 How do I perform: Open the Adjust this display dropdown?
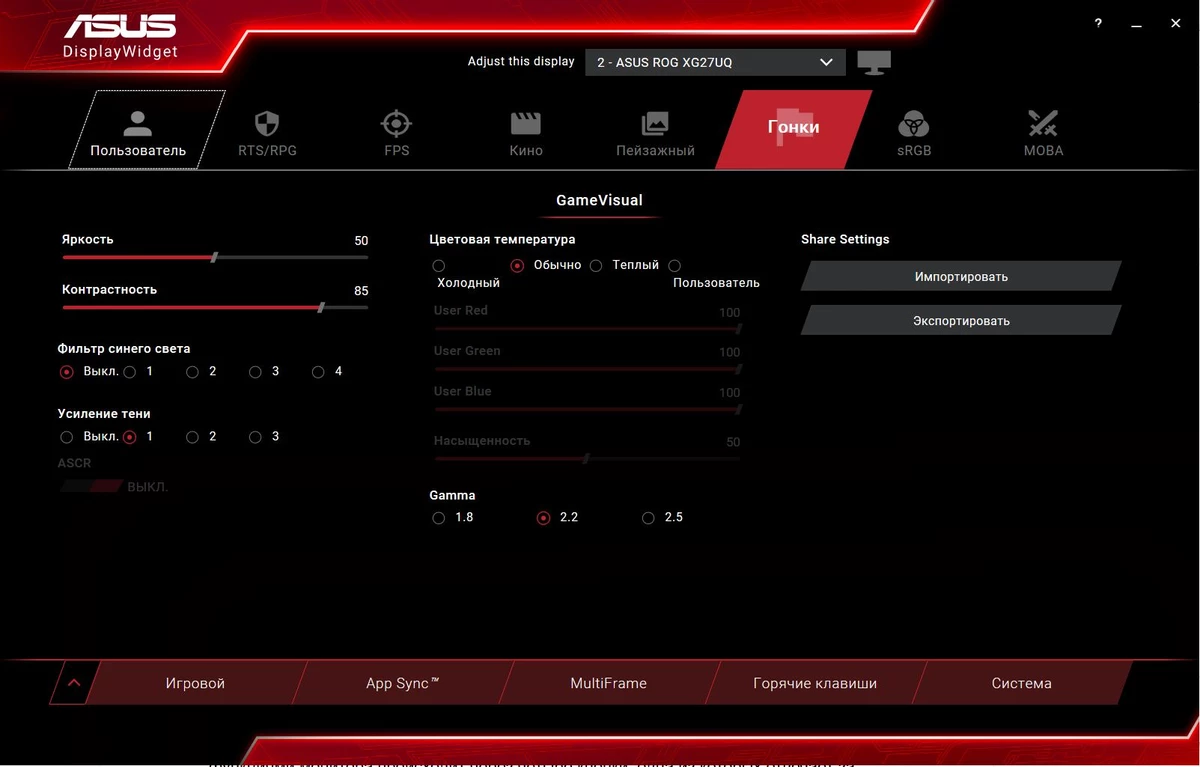pos(715,62)
